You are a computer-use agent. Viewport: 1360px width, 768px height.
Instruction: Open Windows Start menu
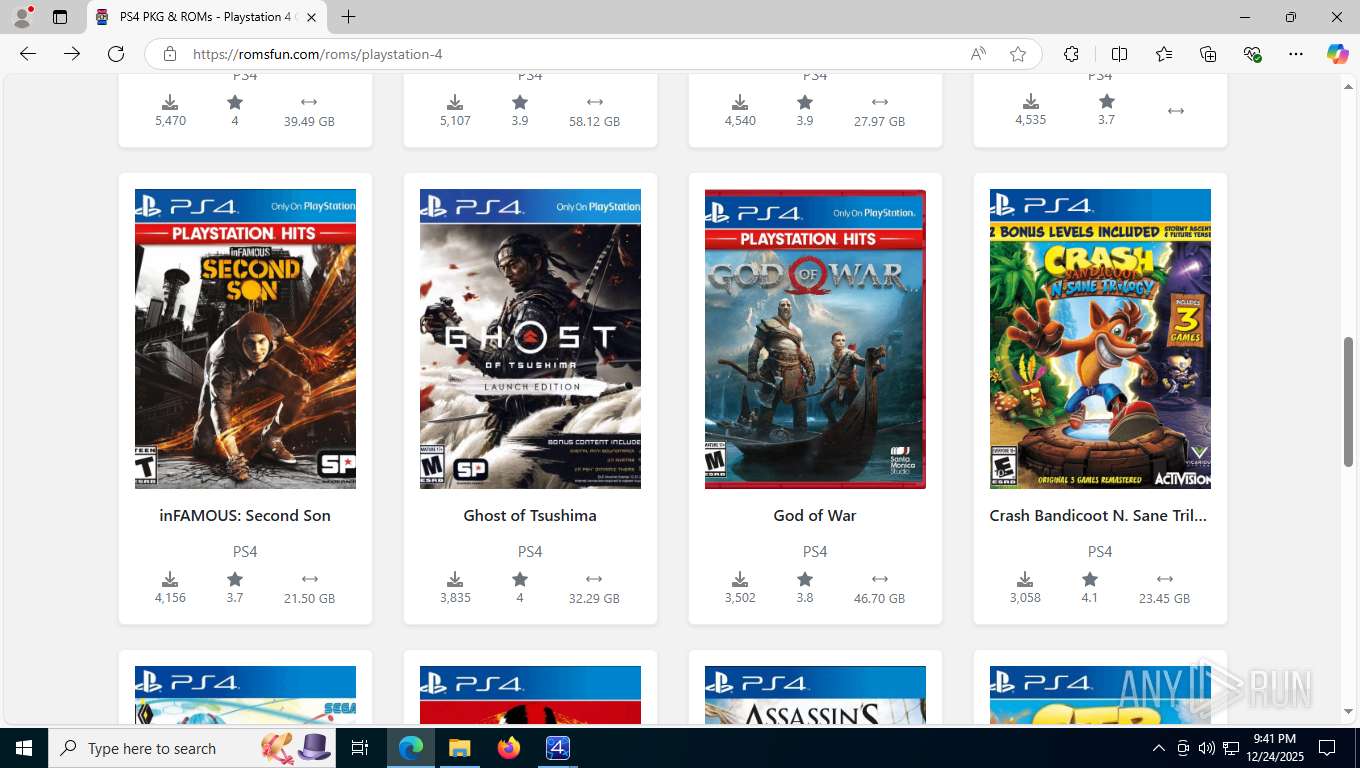tap(24, 748)
